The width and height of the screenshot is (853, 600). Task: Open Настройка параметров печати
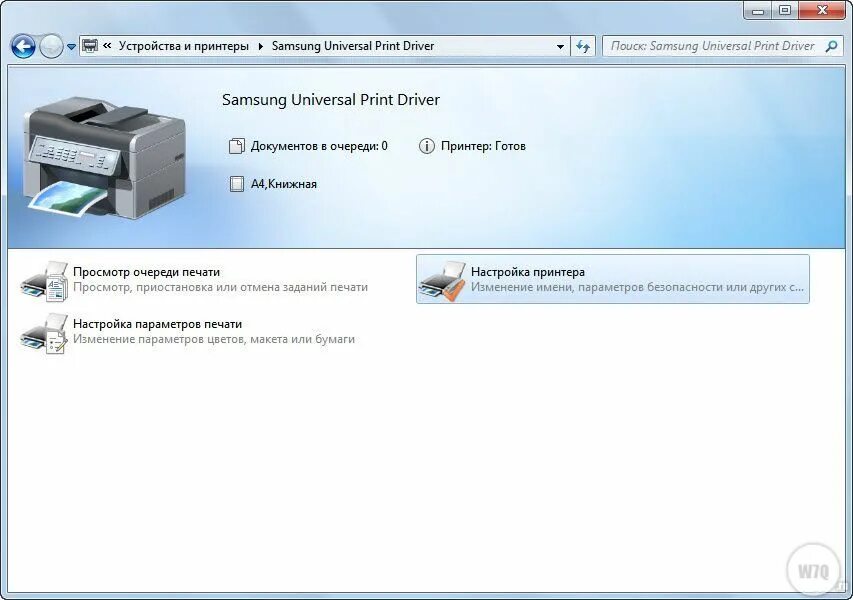[157, 324]
